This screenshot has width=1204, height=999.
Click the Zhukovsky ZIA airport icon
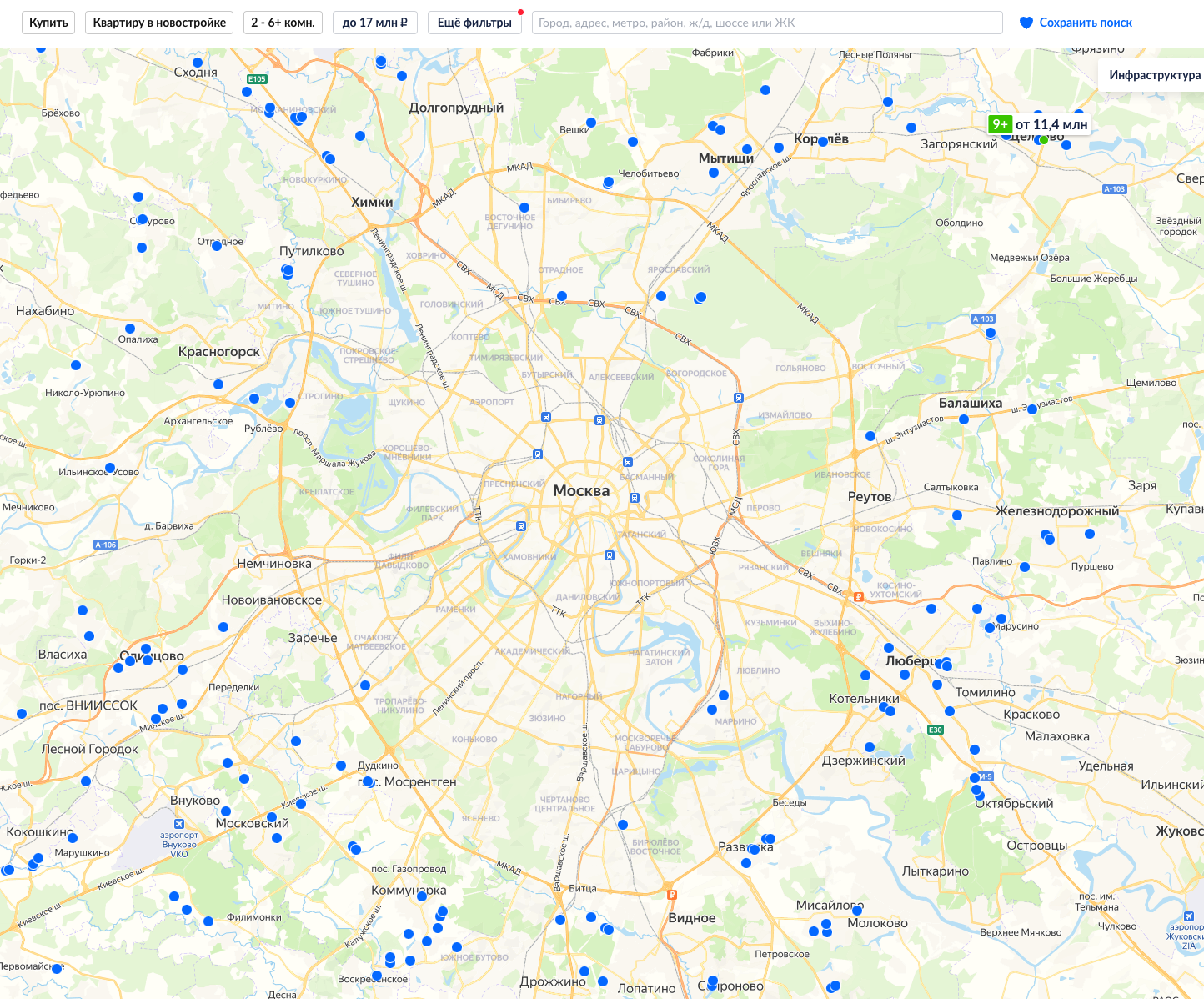(x=1187, y=916)
